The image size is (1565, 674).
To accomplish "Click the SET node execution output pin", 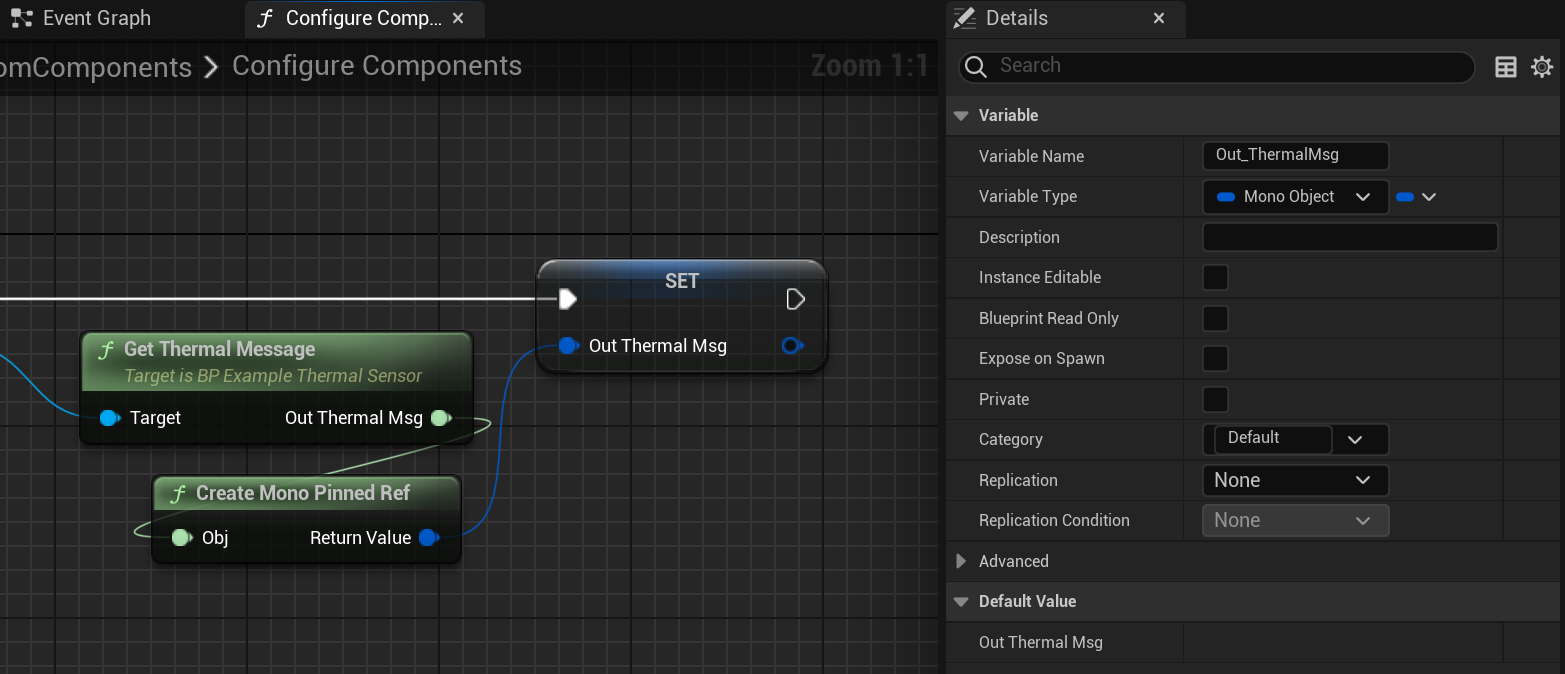I will pos(796,299).
